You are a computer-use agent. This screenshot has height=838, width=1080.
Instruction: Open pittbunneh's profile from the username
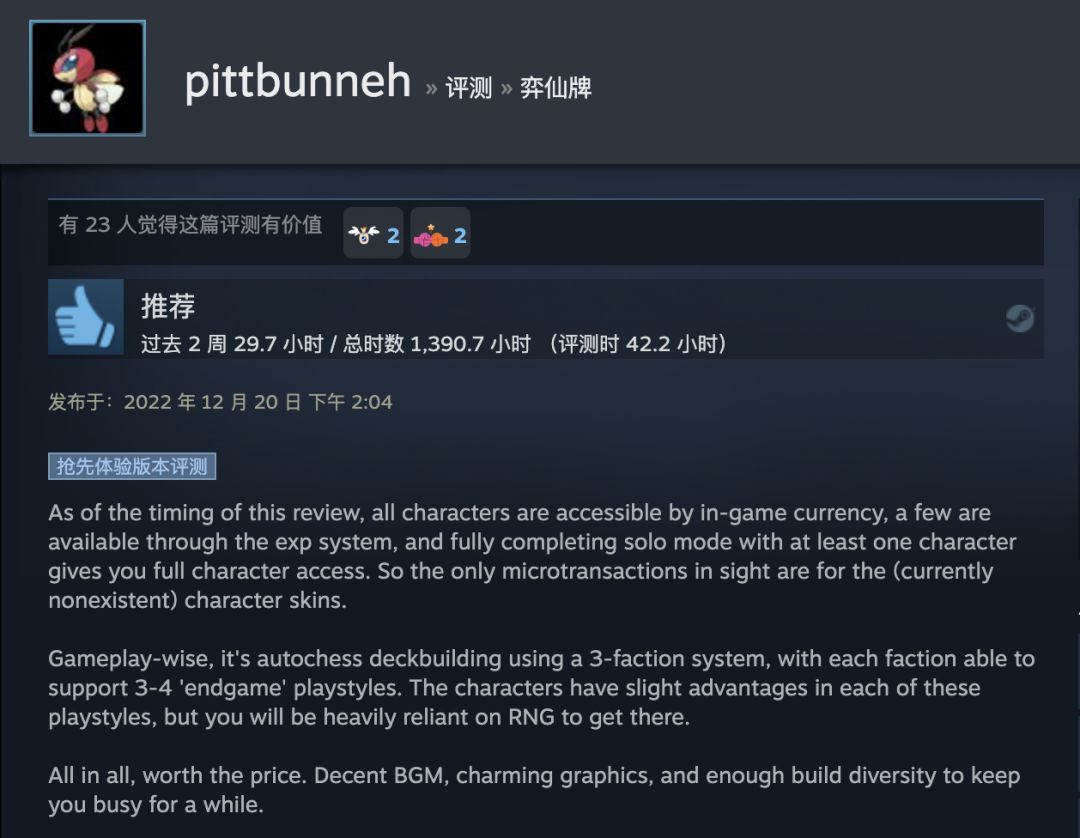[x=298, y=81]
